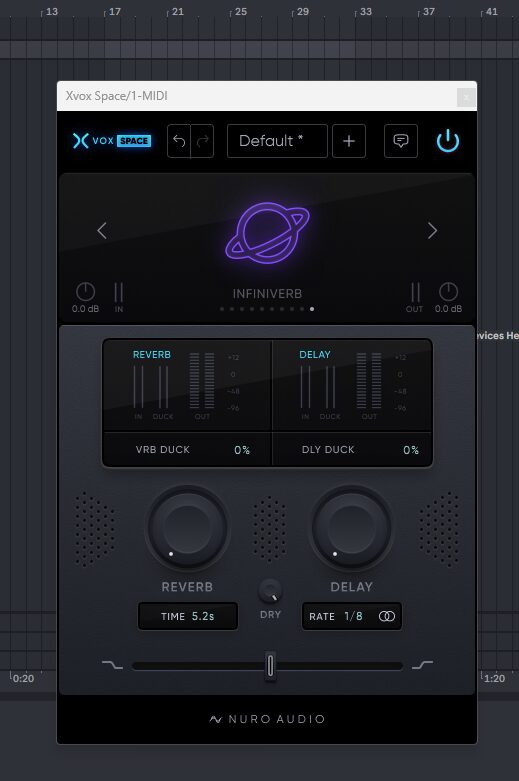Toggle the plugin power button

coord(448,140)
